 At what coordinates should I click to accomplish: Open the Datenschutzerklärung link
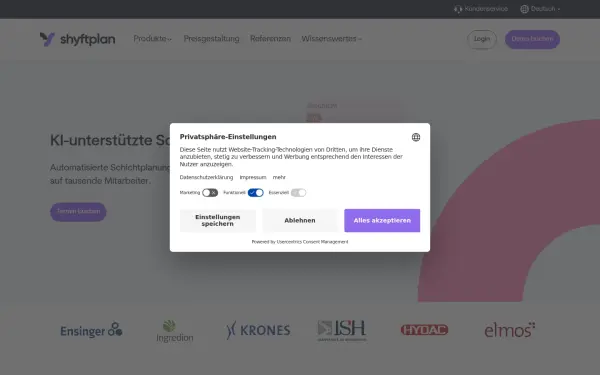206,177
